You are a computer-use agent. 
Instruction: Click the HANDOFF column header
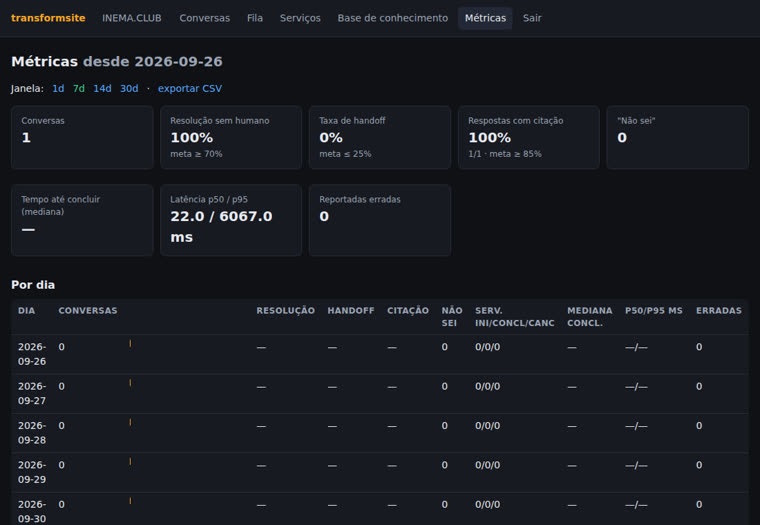(x=351, y=310)
